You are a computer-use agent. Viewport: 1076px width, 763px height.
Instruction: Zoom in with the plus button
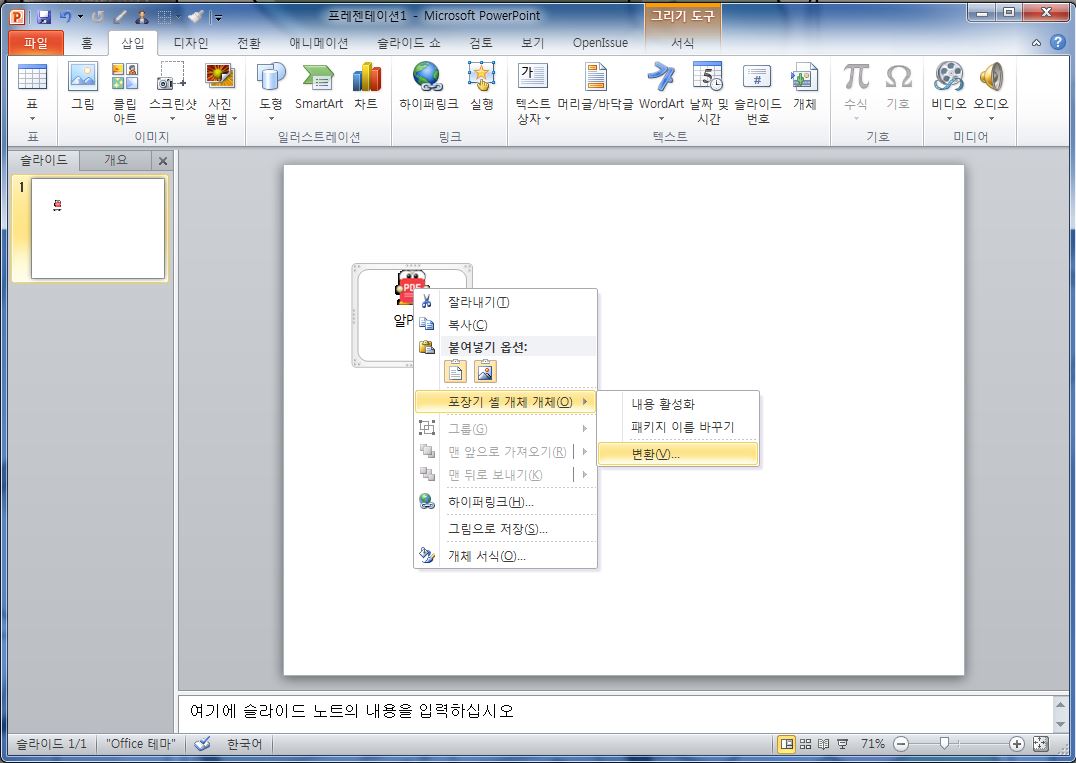[x=1017, y=744]
